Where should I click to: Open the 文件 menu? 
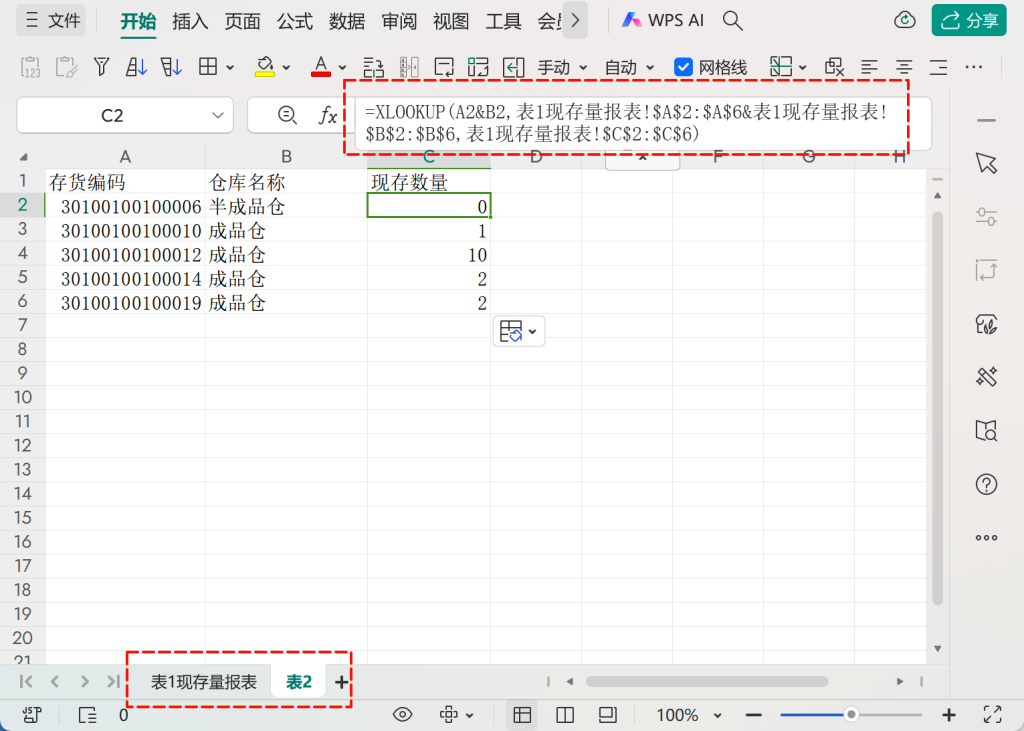[x=52, y=21]
